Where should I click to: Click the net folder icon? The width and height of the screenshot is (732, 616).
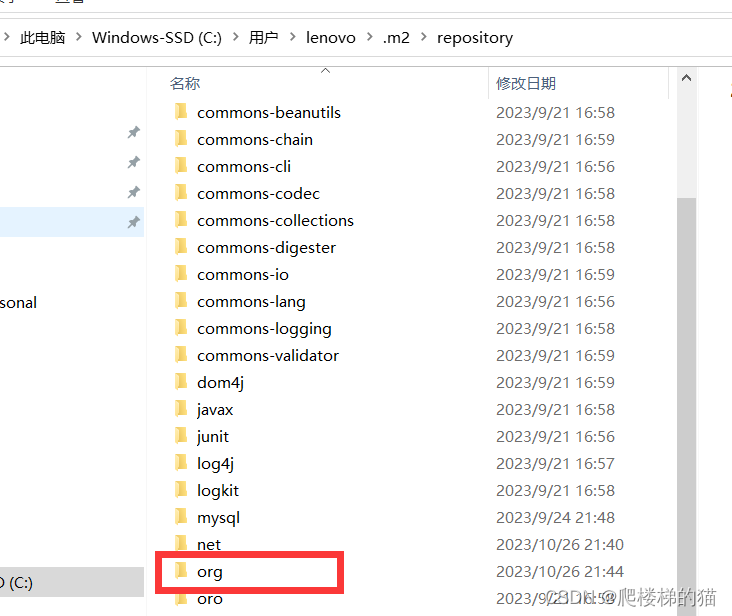pyautogui.click(x=181, y=544)
